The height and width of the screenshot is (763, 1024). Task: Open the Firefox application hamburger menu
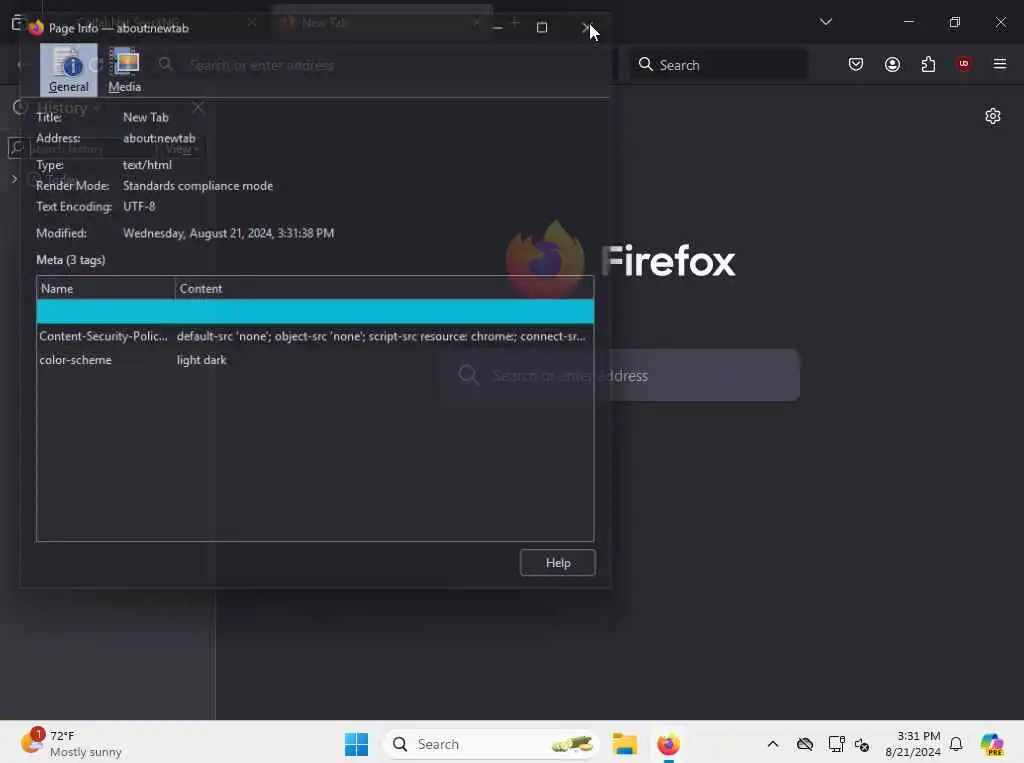pyautogui.click(x=1000, y=64)
